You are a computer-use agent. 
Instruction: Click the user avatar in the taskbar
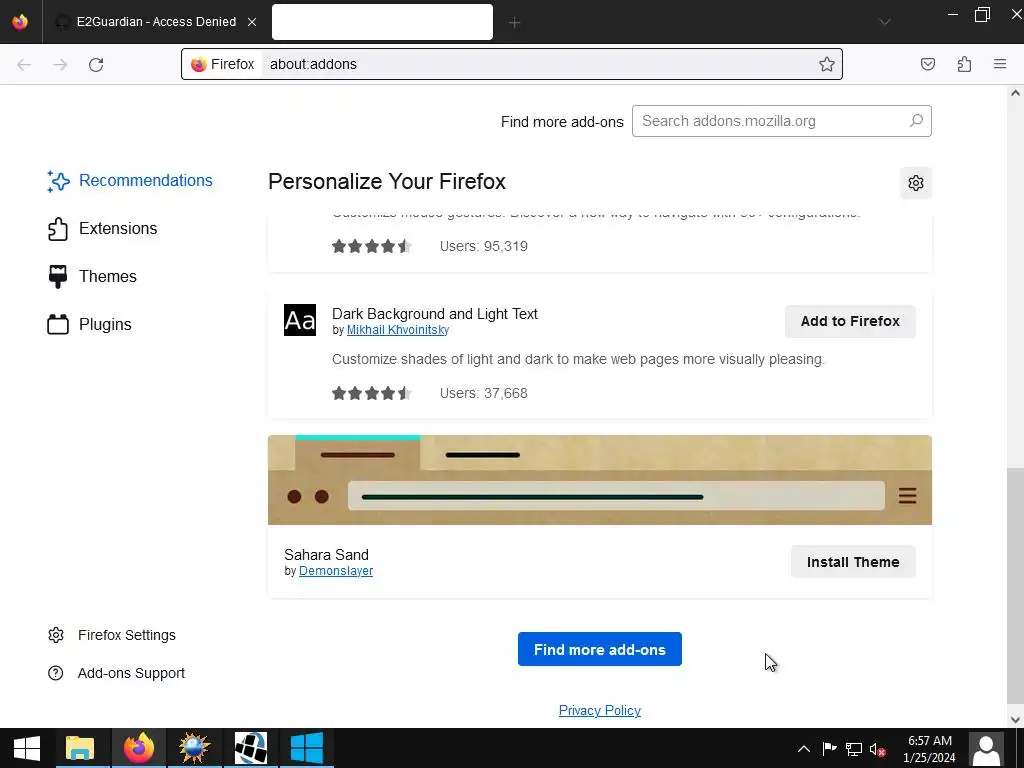click(986, 749)
